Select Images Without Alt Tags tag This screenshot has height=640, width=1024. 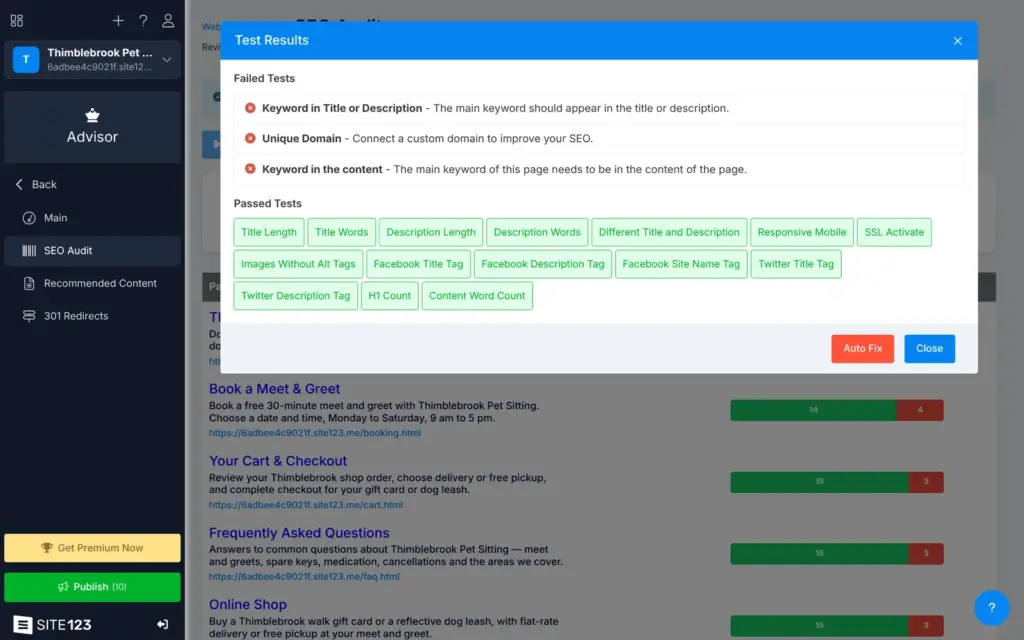pyautogui.click(x=298, y=264)
